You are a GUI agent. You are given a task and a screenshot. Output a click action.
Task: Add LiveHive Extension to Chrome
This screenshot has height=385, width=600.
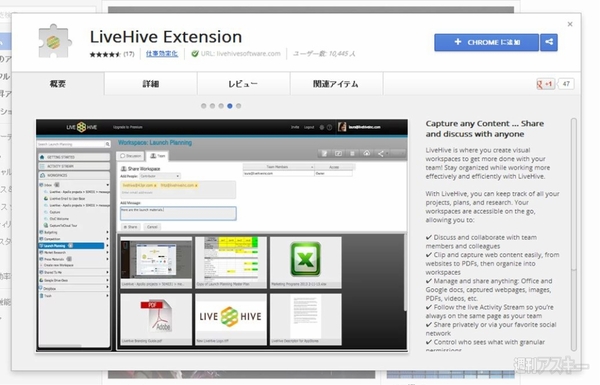click(486, 42)
